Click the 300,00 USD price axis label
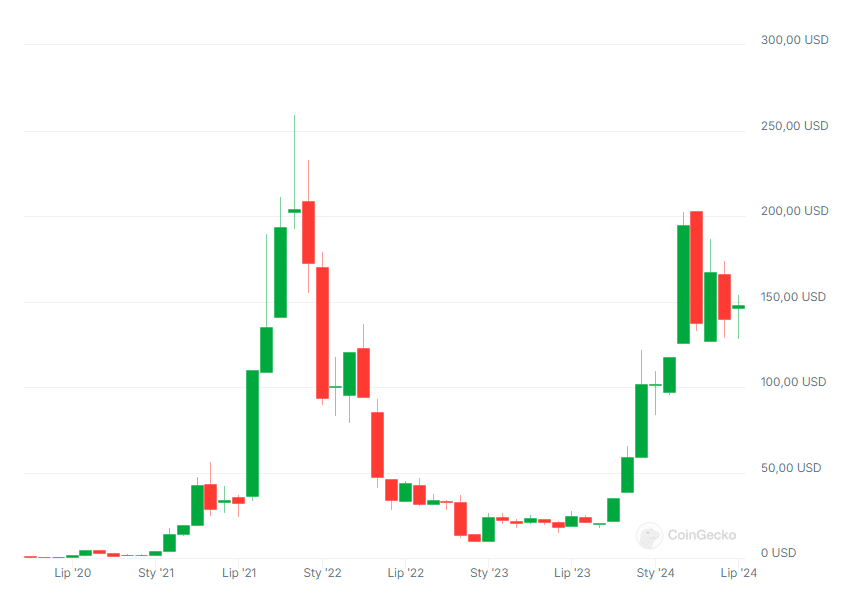This screenshot has height=596, width=862. [794, 41]
